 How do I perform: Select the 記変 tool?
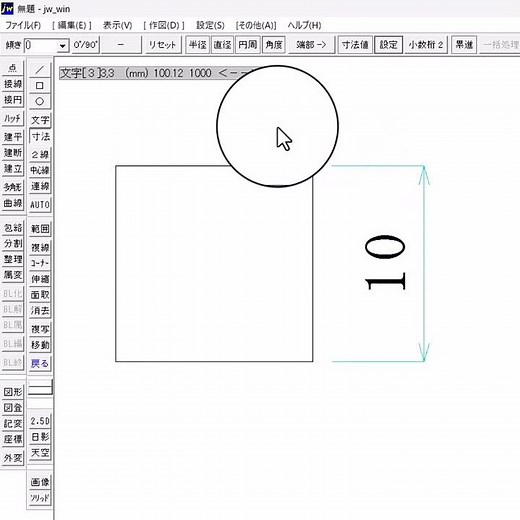pos(13,423)
